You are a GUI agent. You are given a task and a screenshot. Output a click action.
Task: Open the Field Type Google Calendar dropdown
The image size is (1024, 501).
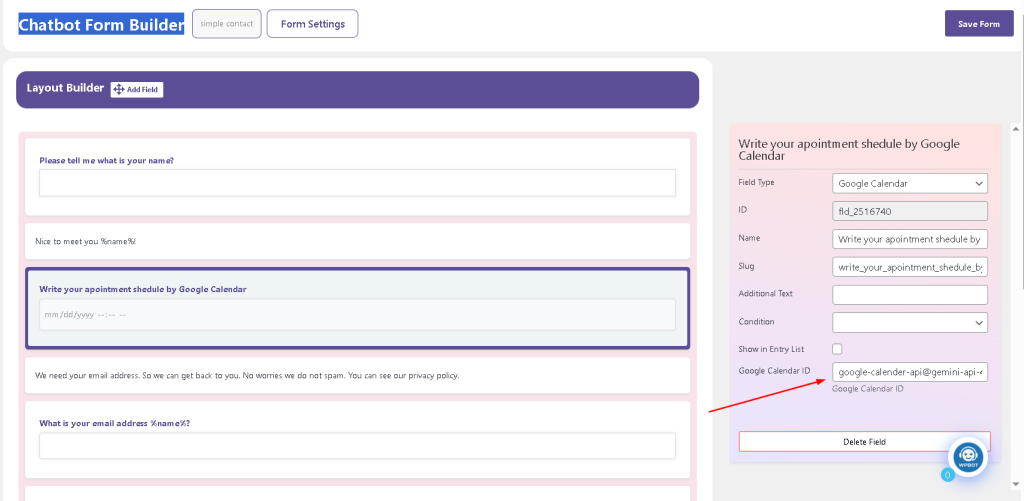tap(909, 183)
